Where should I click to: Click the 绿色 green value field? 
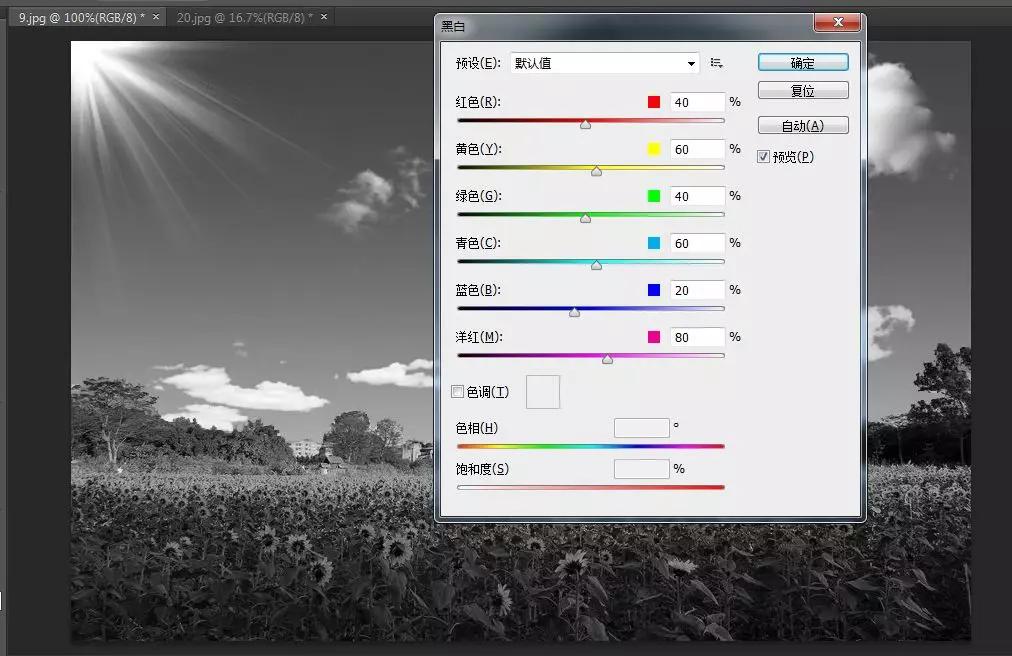(697, 196)
